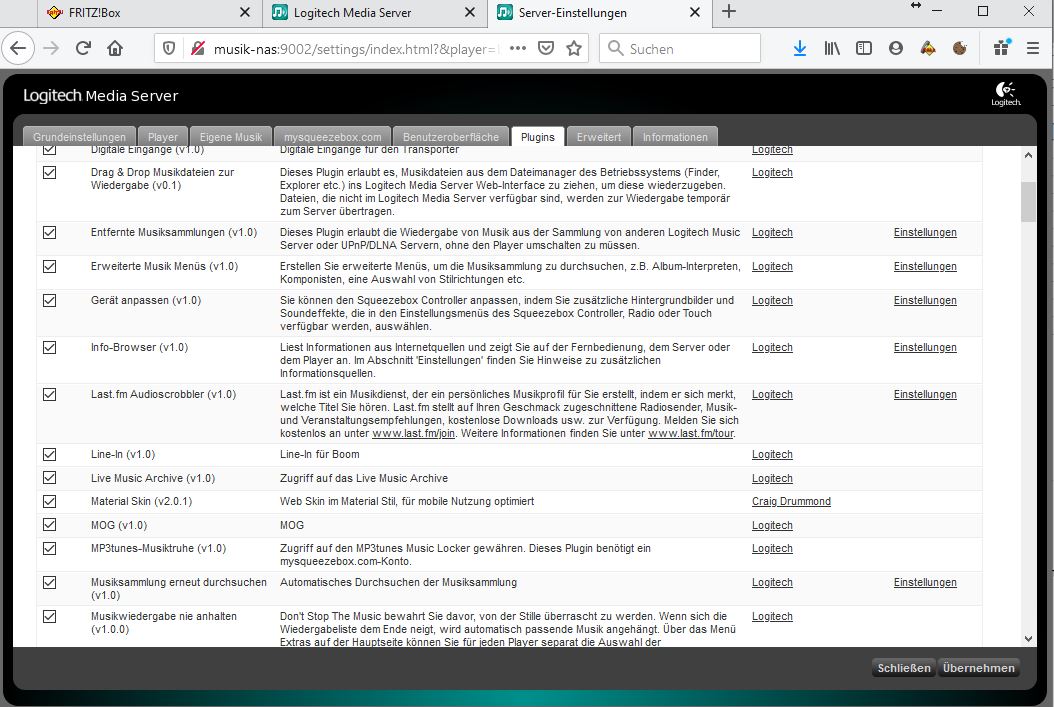Uncheck Info-Browser plugin
Image resolution: width=1054 pixels, height=707 pixels.
tap(50, 347)
